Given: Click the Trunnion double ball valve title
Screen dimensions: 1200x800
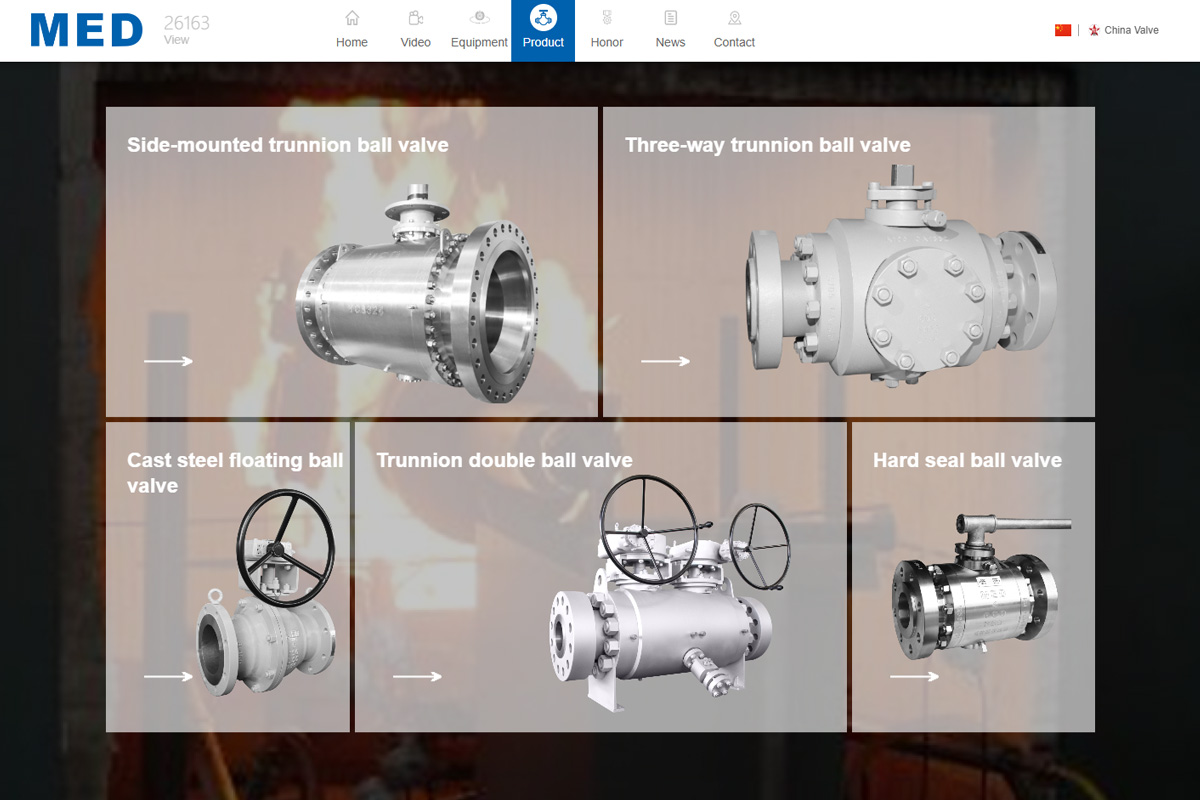Looking at the screenshot, I should click(504, 460).
